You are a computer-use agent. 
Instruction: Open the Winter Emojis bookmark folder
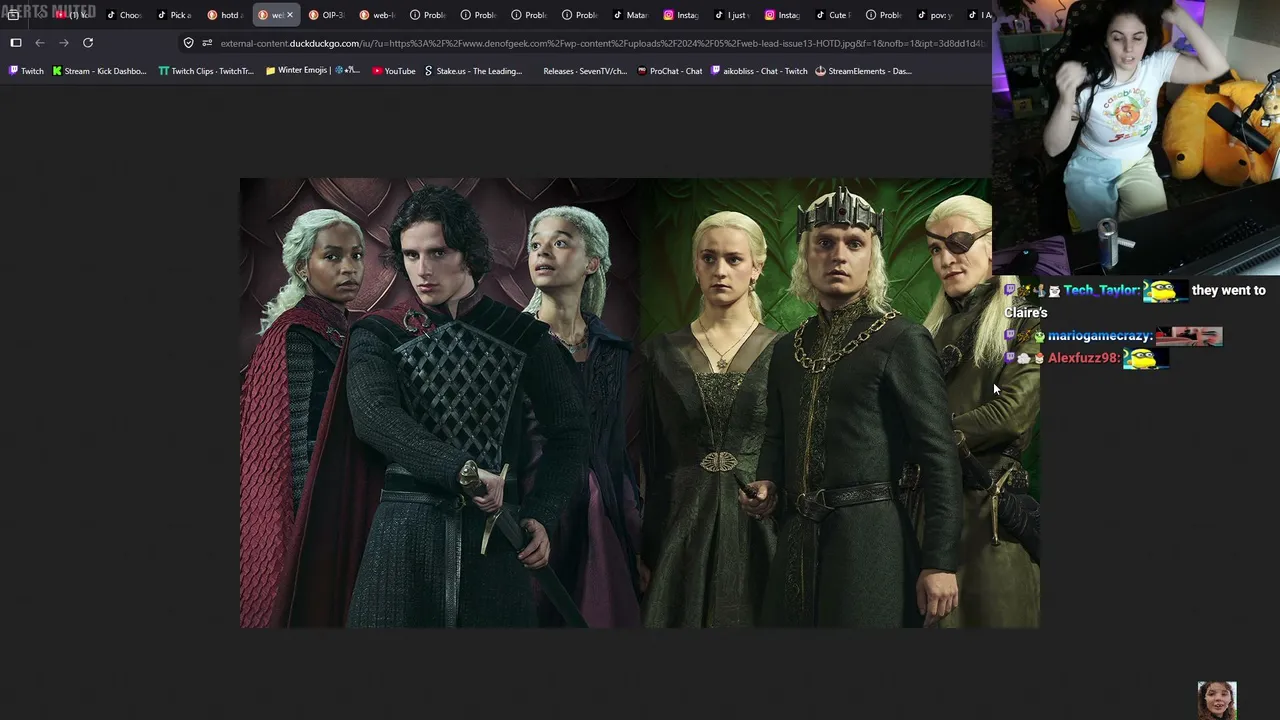click(312, 71)
